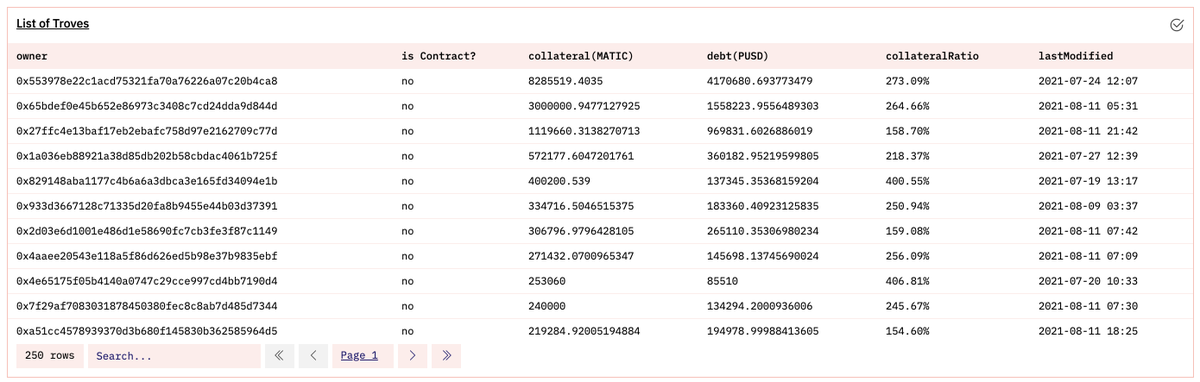This screenshot has width=1200, height=382.
Task: Click debt value 137345.35368159204
Action: pyautogui.click(x=763, y=181)
